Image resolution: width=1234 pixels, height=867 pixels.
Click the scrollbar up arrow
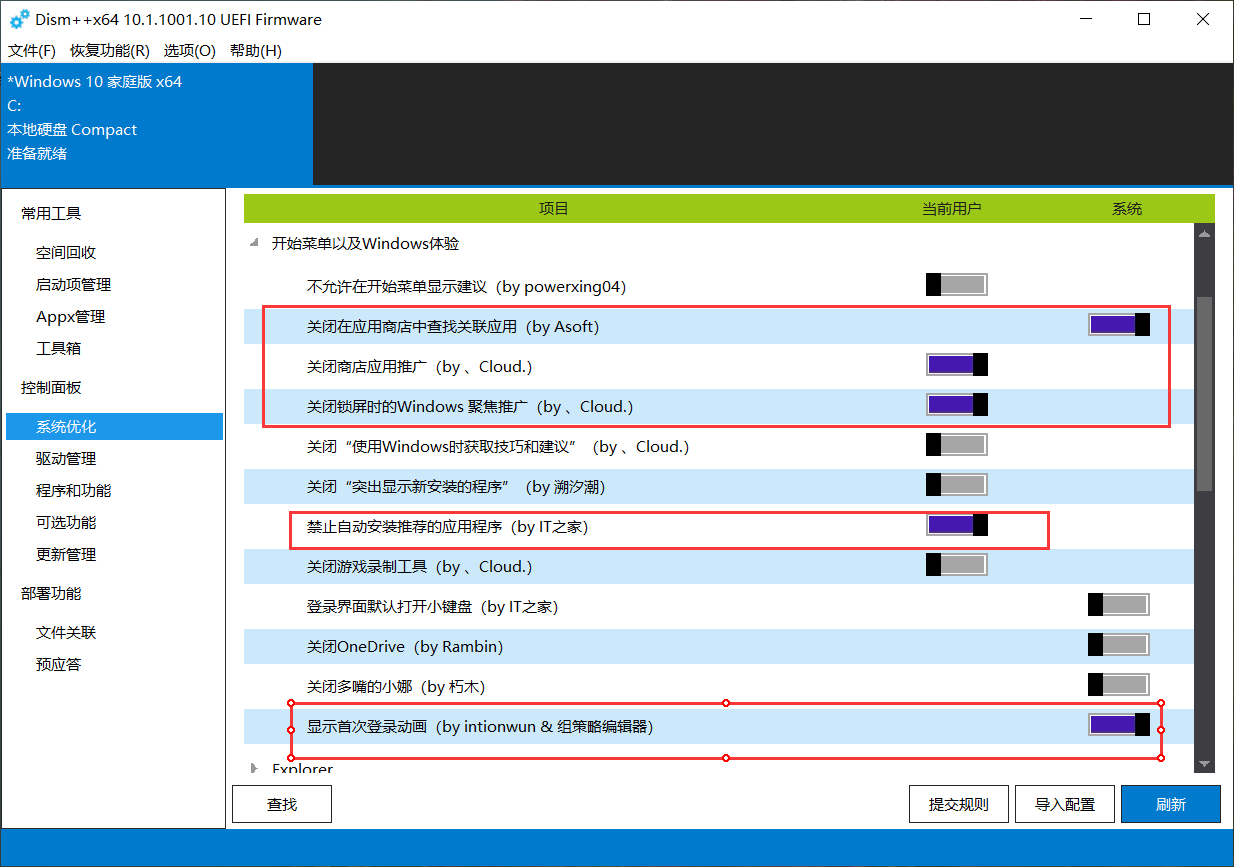(x=1205, y=234)
